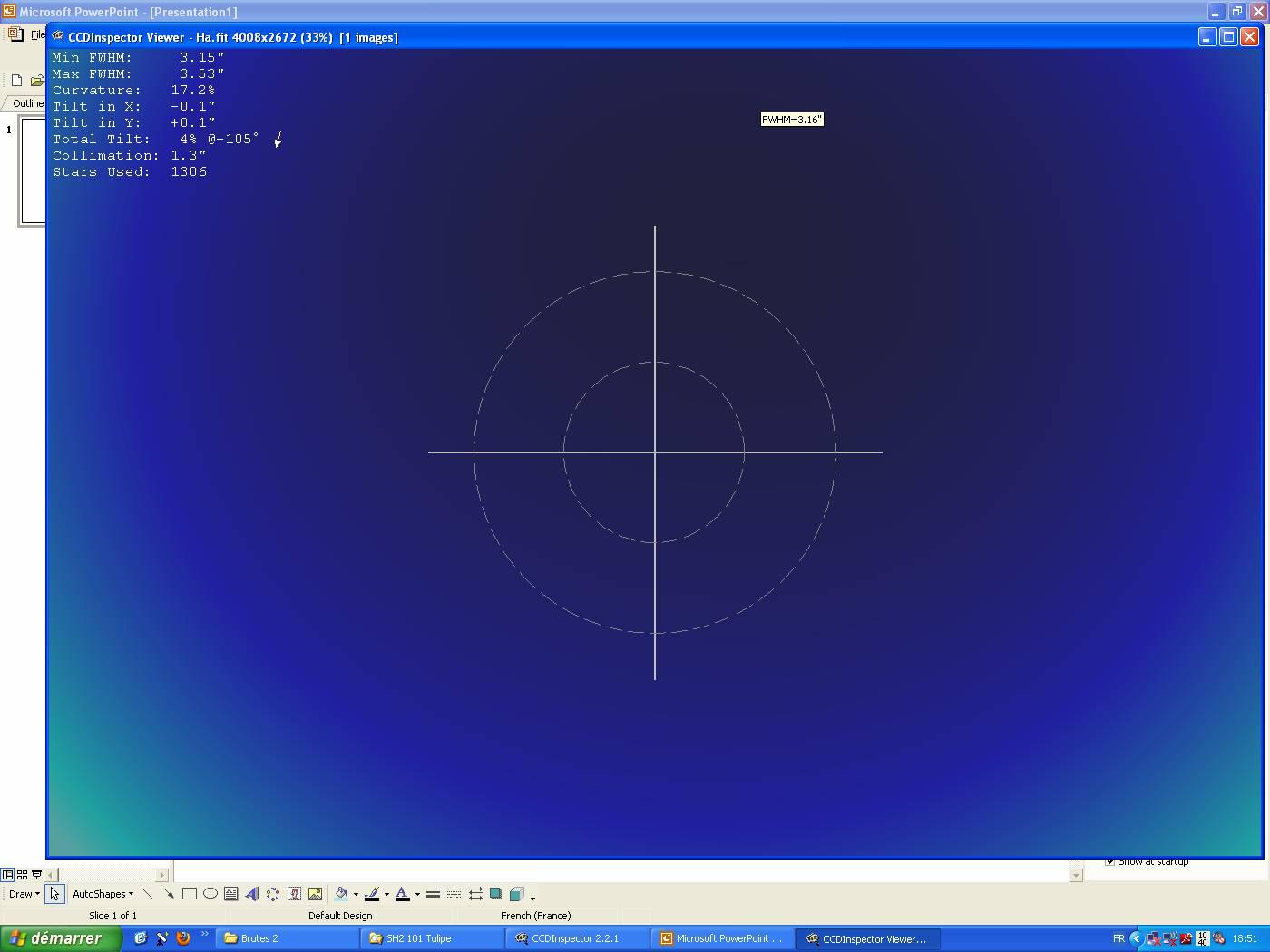Select slide 1 thumbnail in PowerPoint
1270x952 pixels.
click(33, 170)
